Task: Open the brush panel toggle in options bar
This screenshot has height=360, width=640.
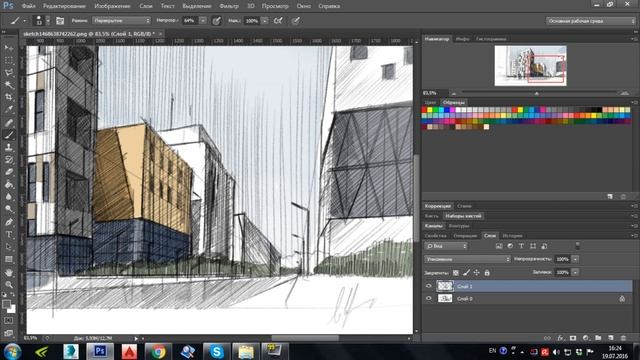Action: click(x=60, y=21)
